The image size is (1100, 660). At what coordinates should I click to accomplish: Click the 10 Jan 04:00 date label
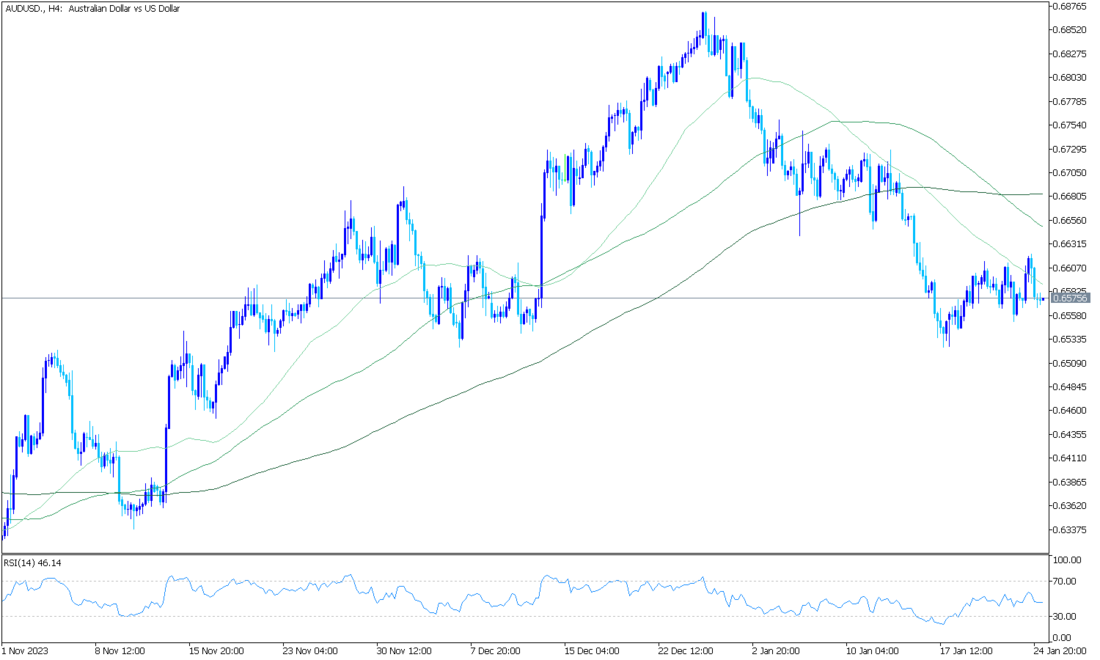coord(874,651)
